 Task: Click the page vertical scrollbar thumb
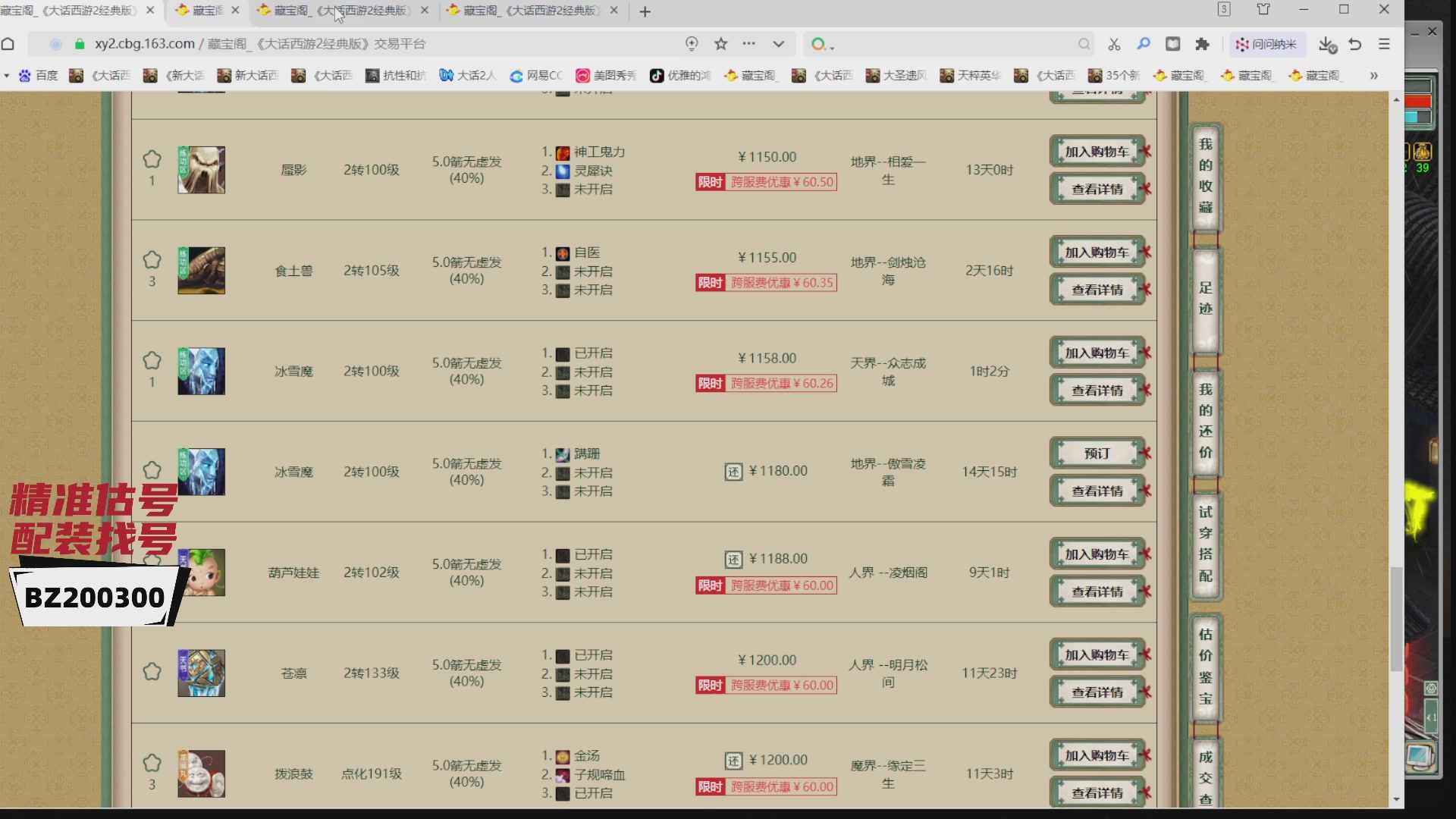pyautogui.click(x=1396, y=618)
